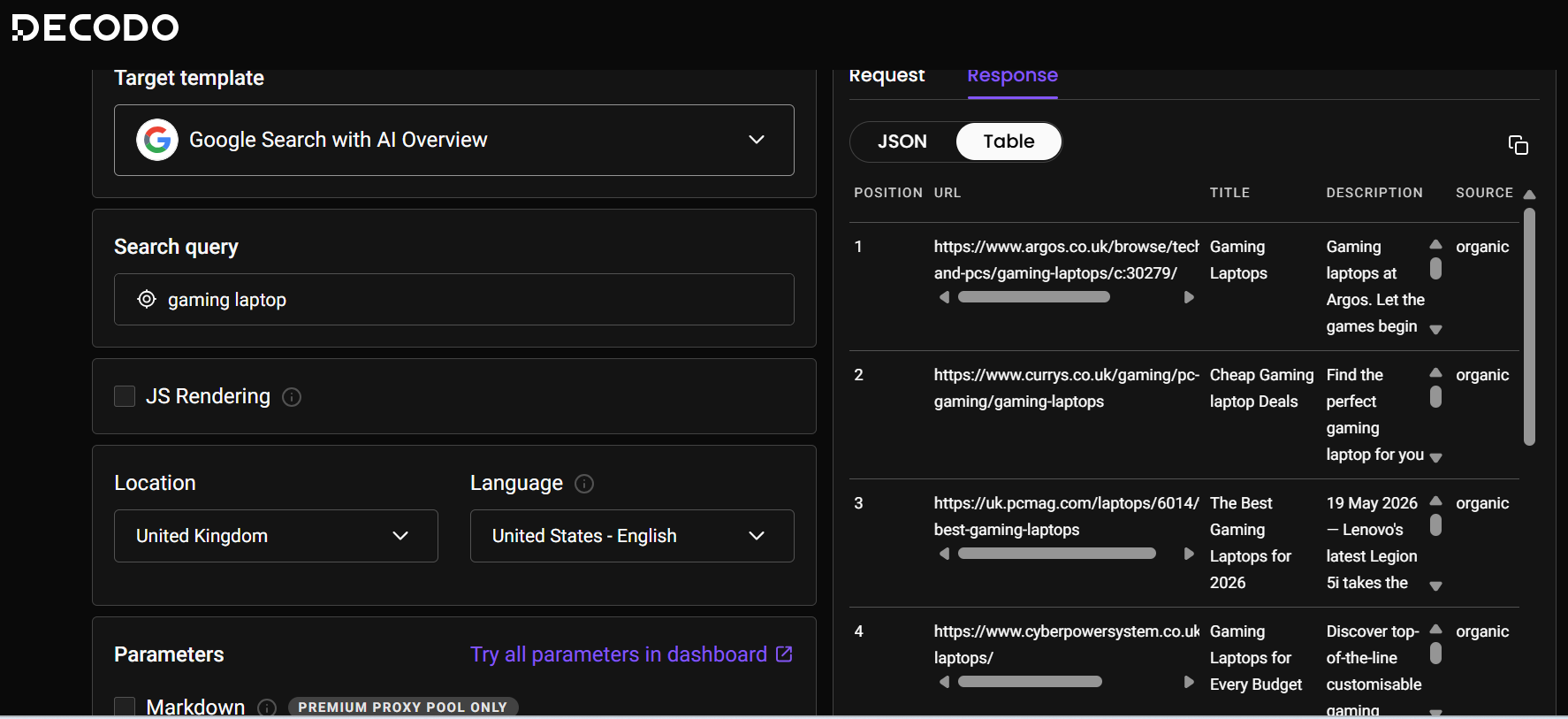The height and width of the screenshot is (719, 1568).
Task: Click the info icon next to JS Rendering
Action: click(x=292, y=397)
